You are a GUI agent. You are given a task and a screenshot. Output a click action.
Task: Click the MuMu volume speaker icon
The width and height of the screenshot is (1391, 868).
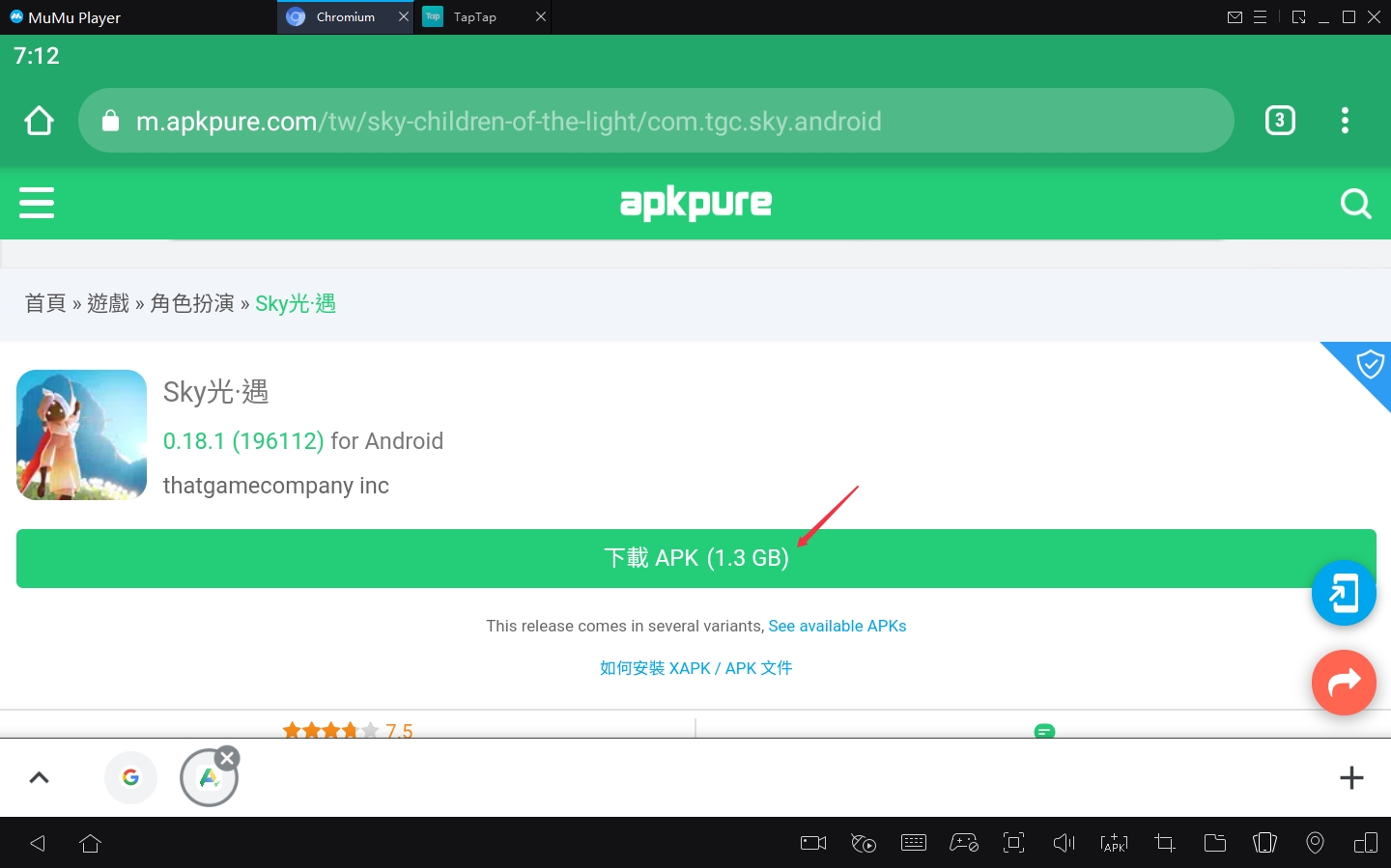1065,843
